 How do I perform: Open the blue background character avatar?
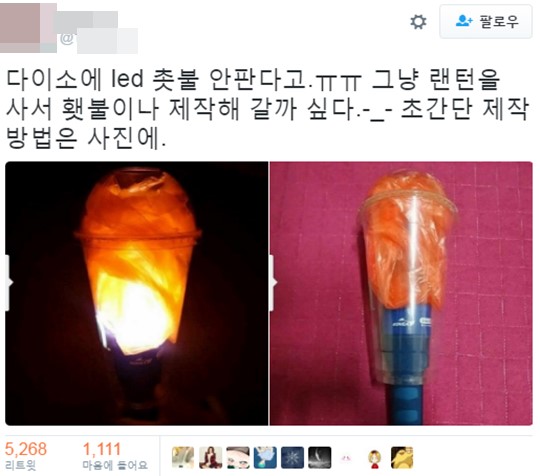(265, 457)
